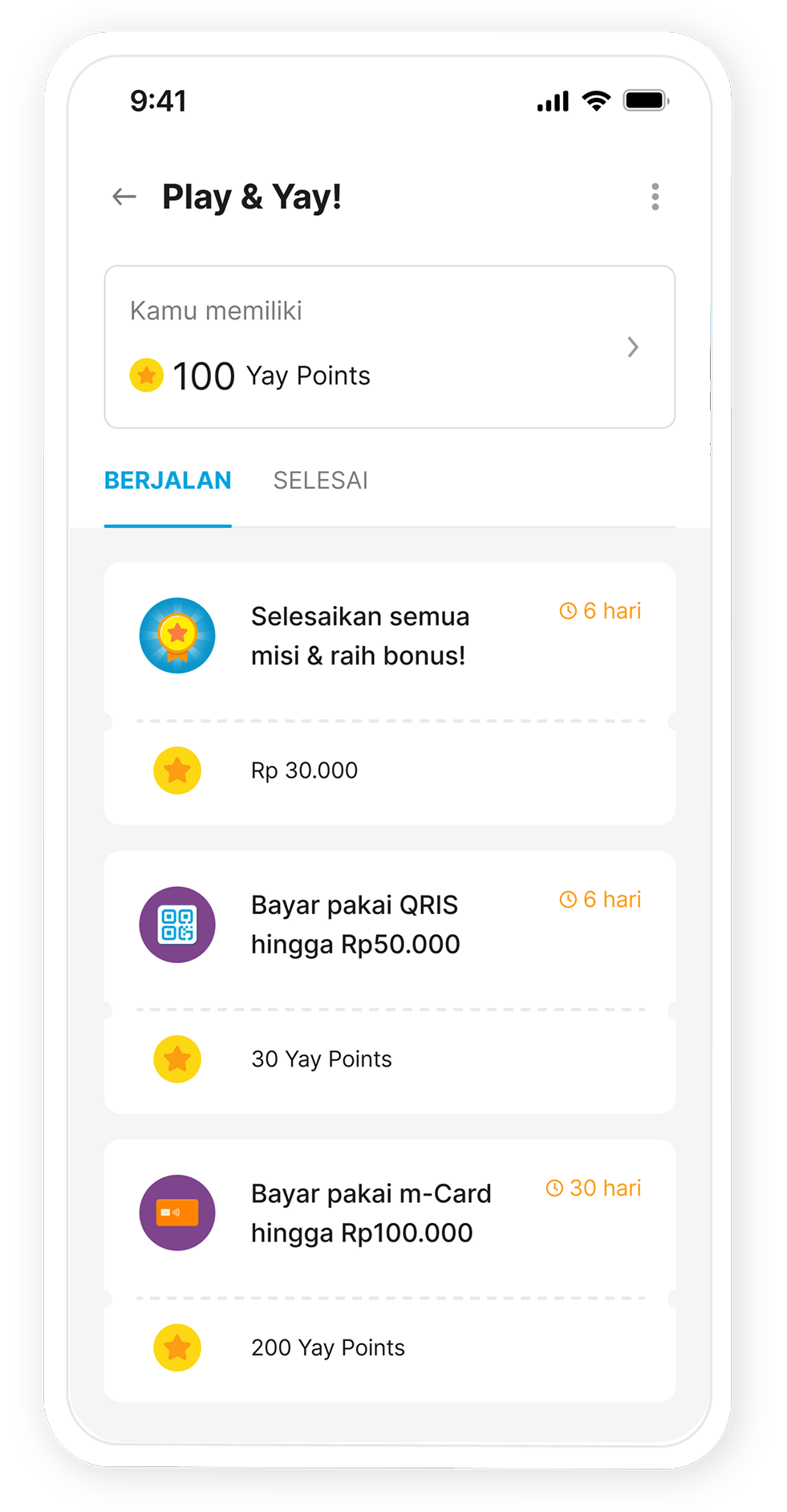The width and height of the screenshot is (787, 1512).
Task: Tap the 'Kamu memiliki' points label
Action: point(216,311)
